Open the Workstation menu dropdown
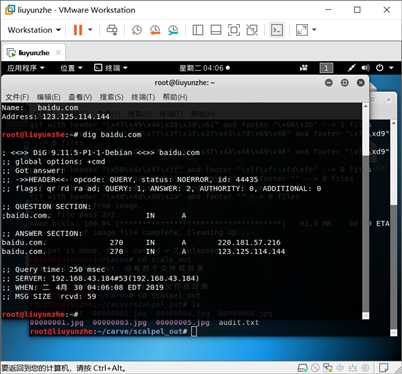Screen dimensions: 402x374 (x=34, y=30)
